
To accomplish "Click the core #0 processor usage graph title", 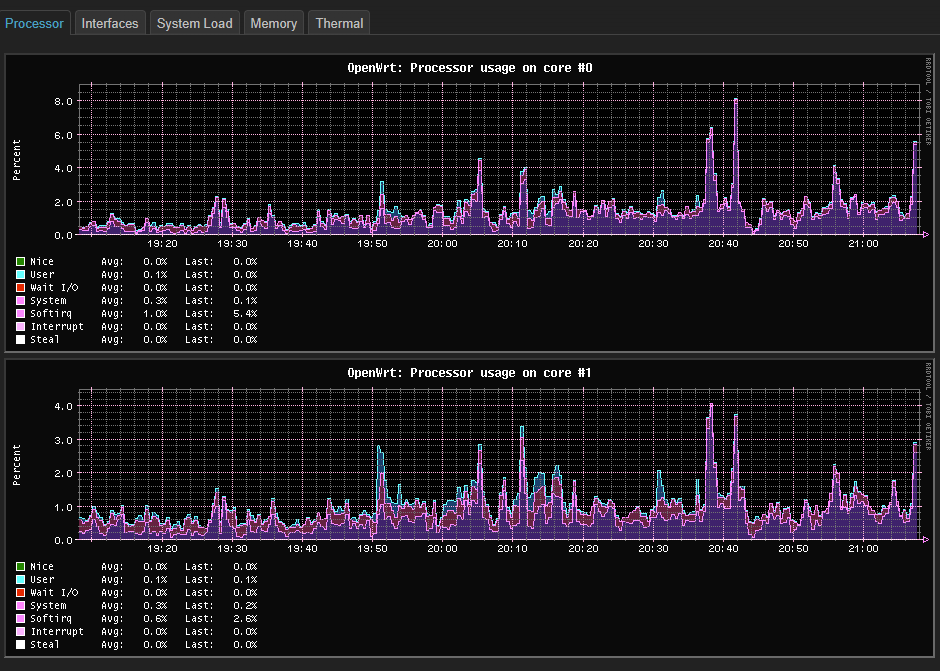I will pyautogui.click(x=469, y=68).
